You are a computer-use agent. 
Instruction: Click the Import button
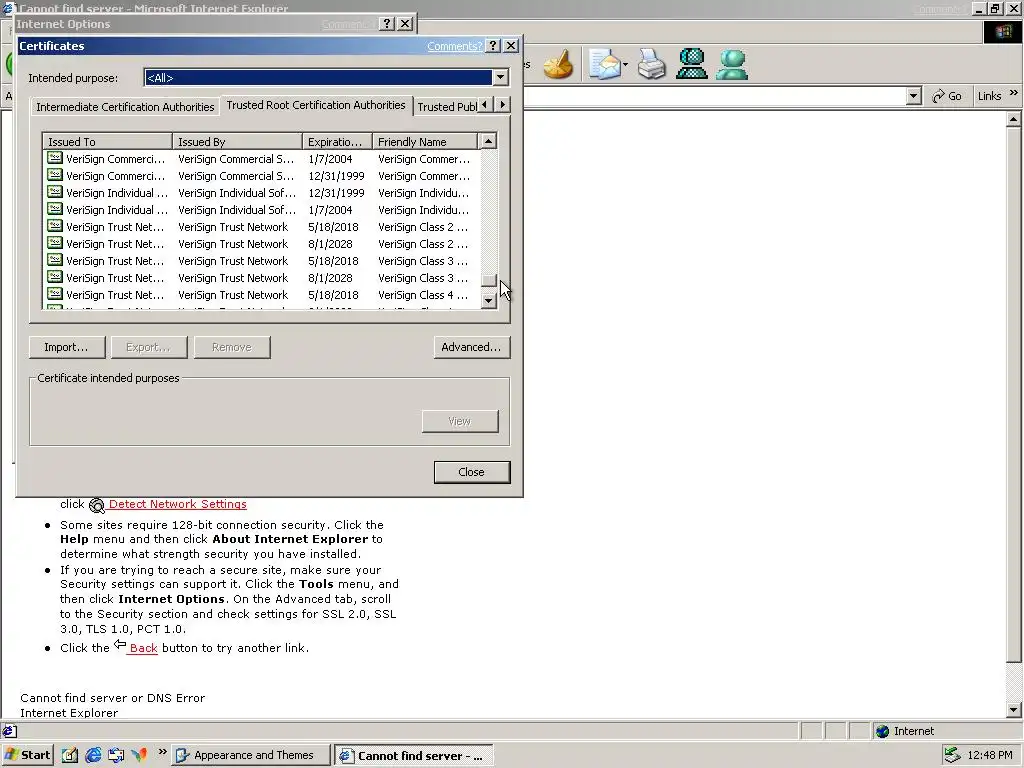tap(67, 347)
